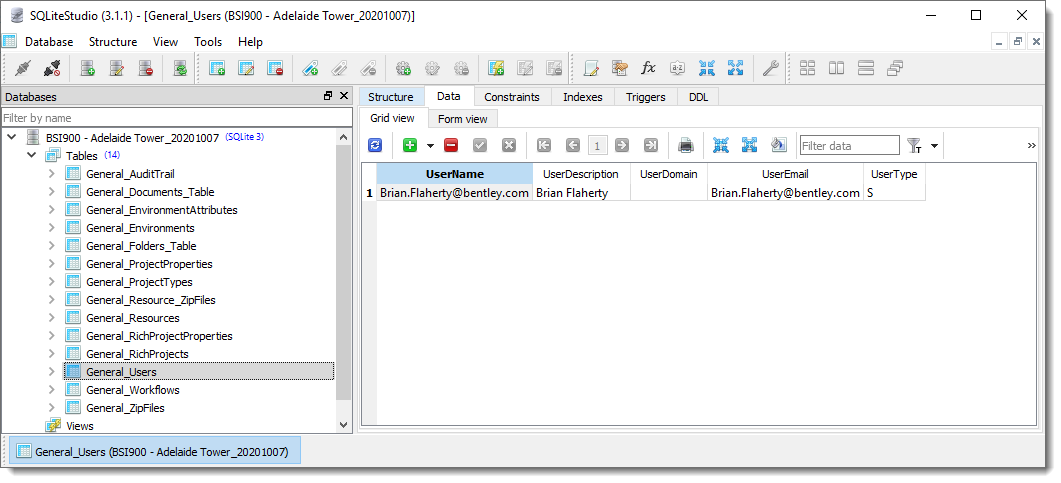Open the Database menu
Viewport: 1061px width, 483px height.
pos(49,42)
